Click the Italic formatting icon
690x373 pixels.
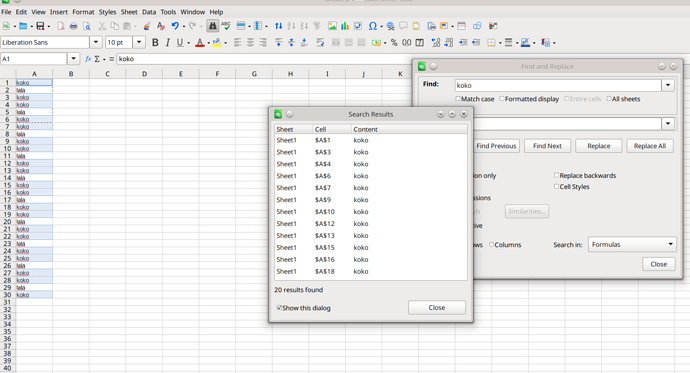coord(168,43)
